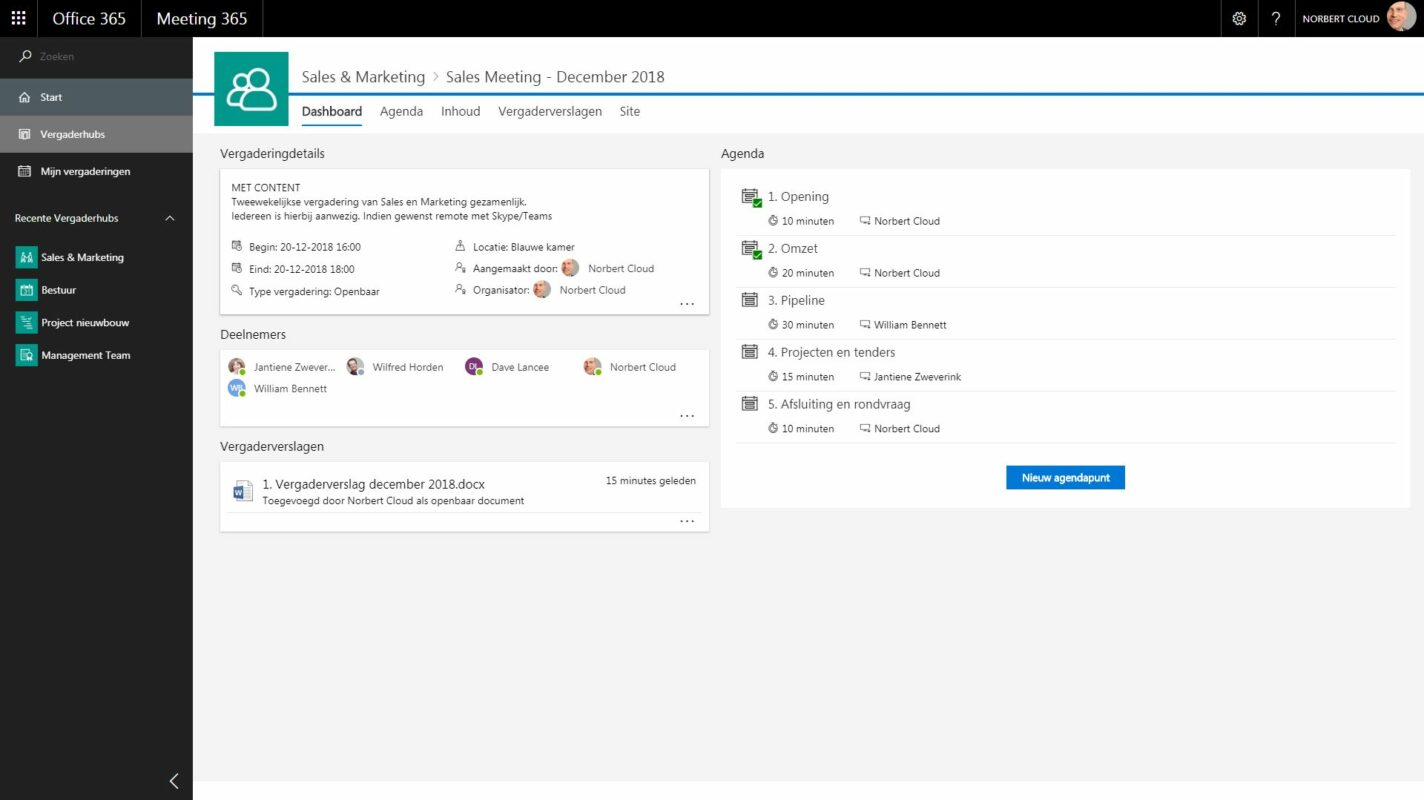Click the Nieuw agendapunt button

click(1065, 477)
